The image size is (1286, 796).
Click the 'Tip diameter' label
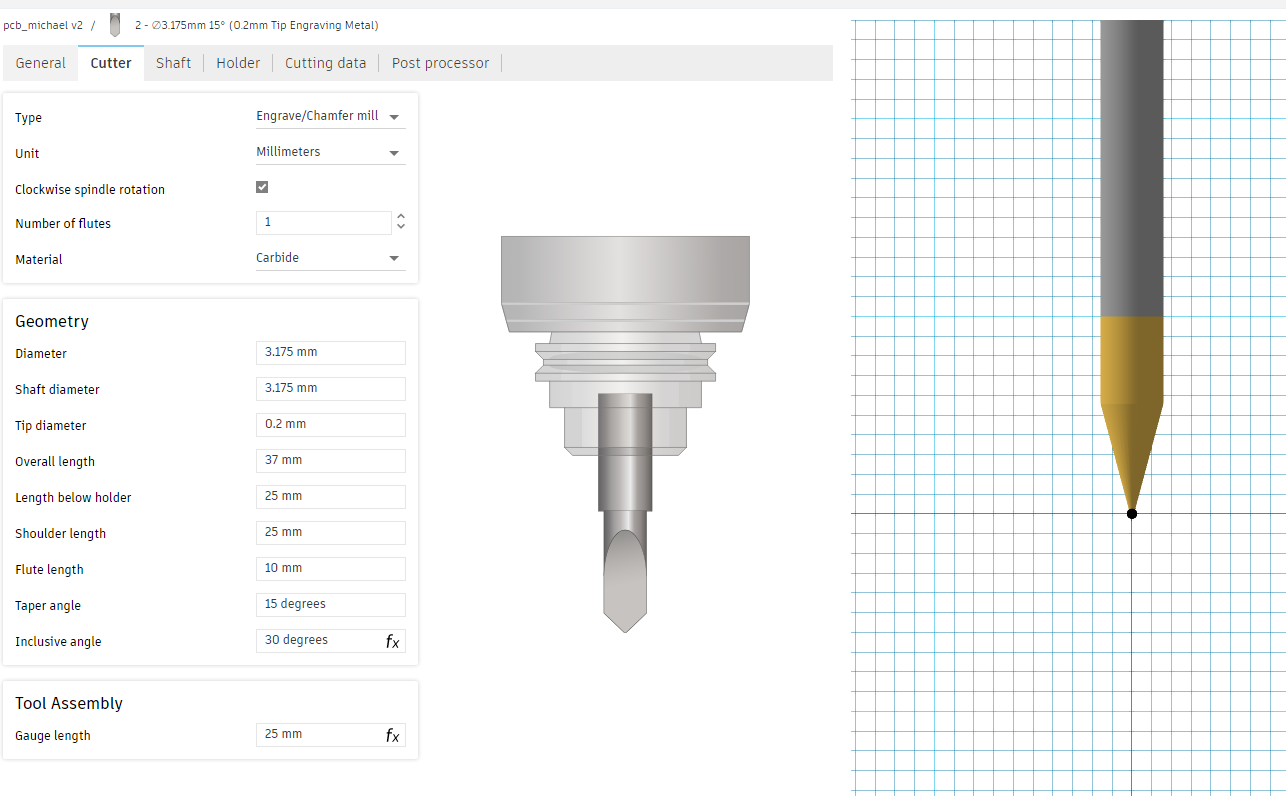51,426
